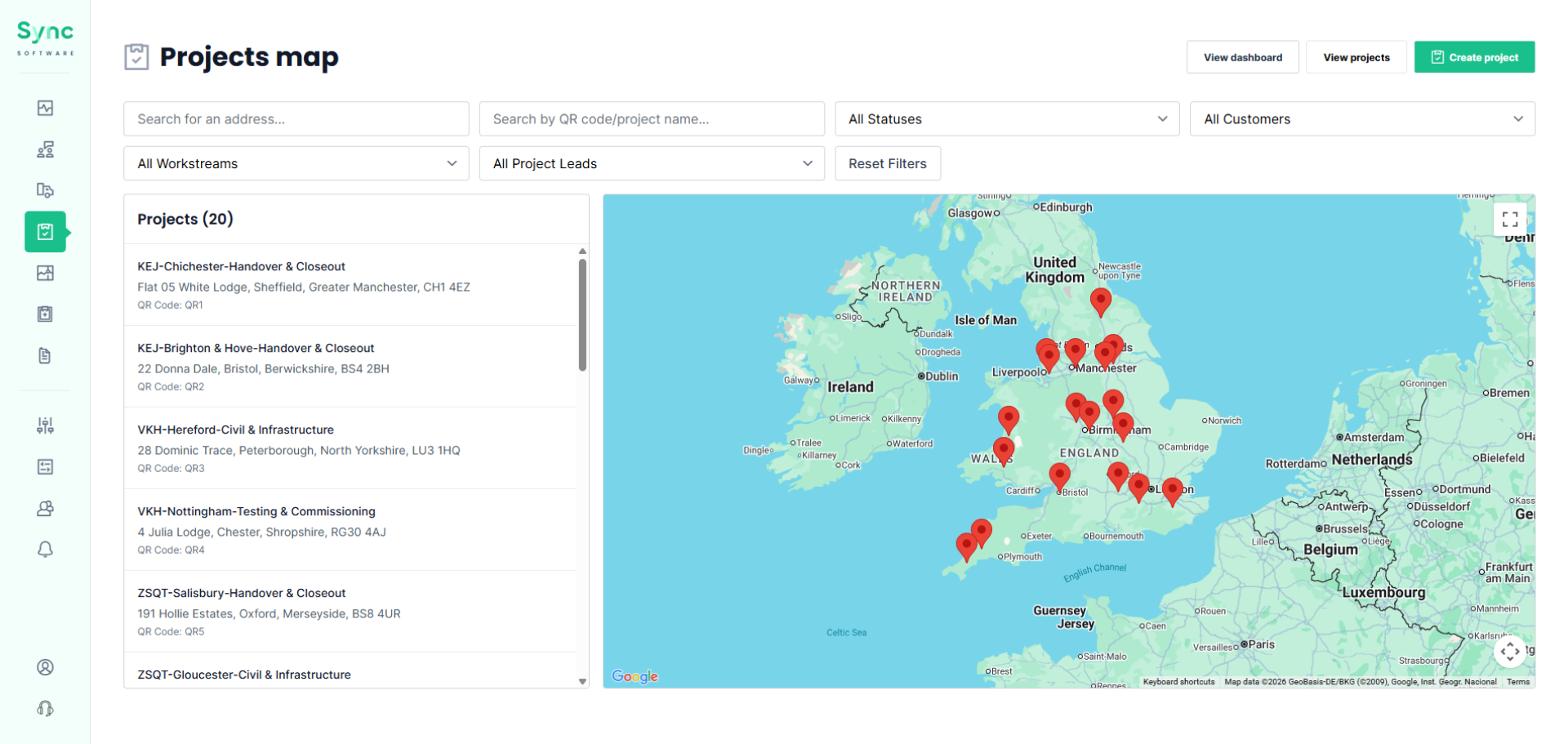1568x744 pixels.
Task: Open the image gallery icon in sidebar
Action: tap(45, 273)
